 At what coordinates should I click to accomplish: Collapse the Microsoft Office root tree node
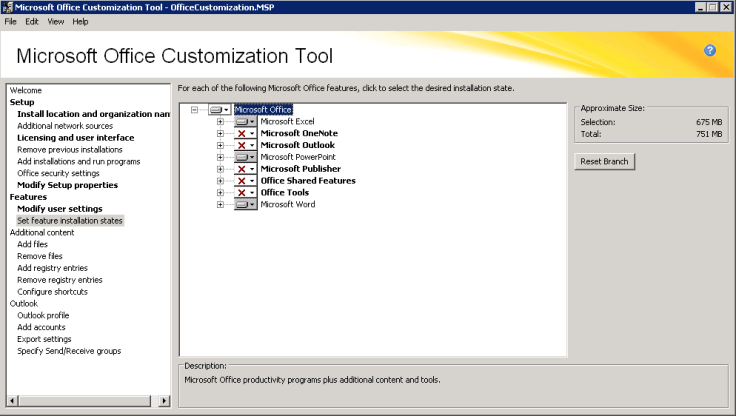click(194, 109)
